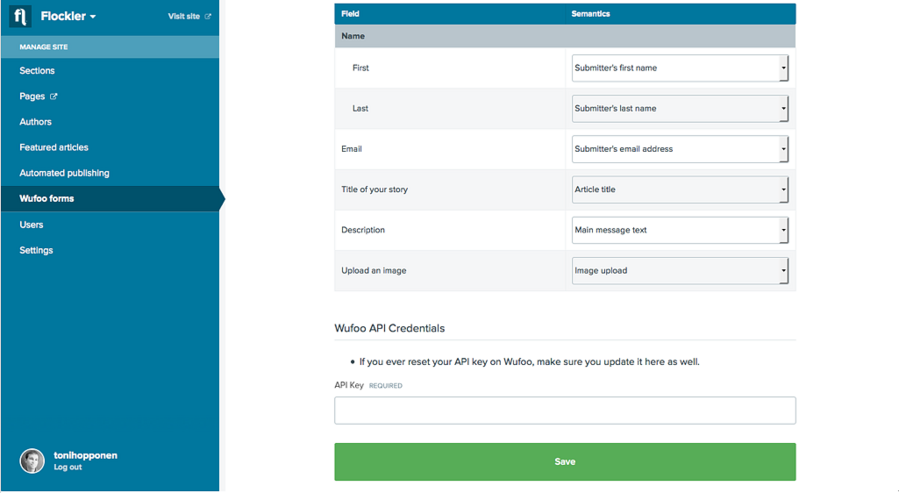
Task: Open the Upload an image semantics dropdown
Action: (x=680, y=271)
